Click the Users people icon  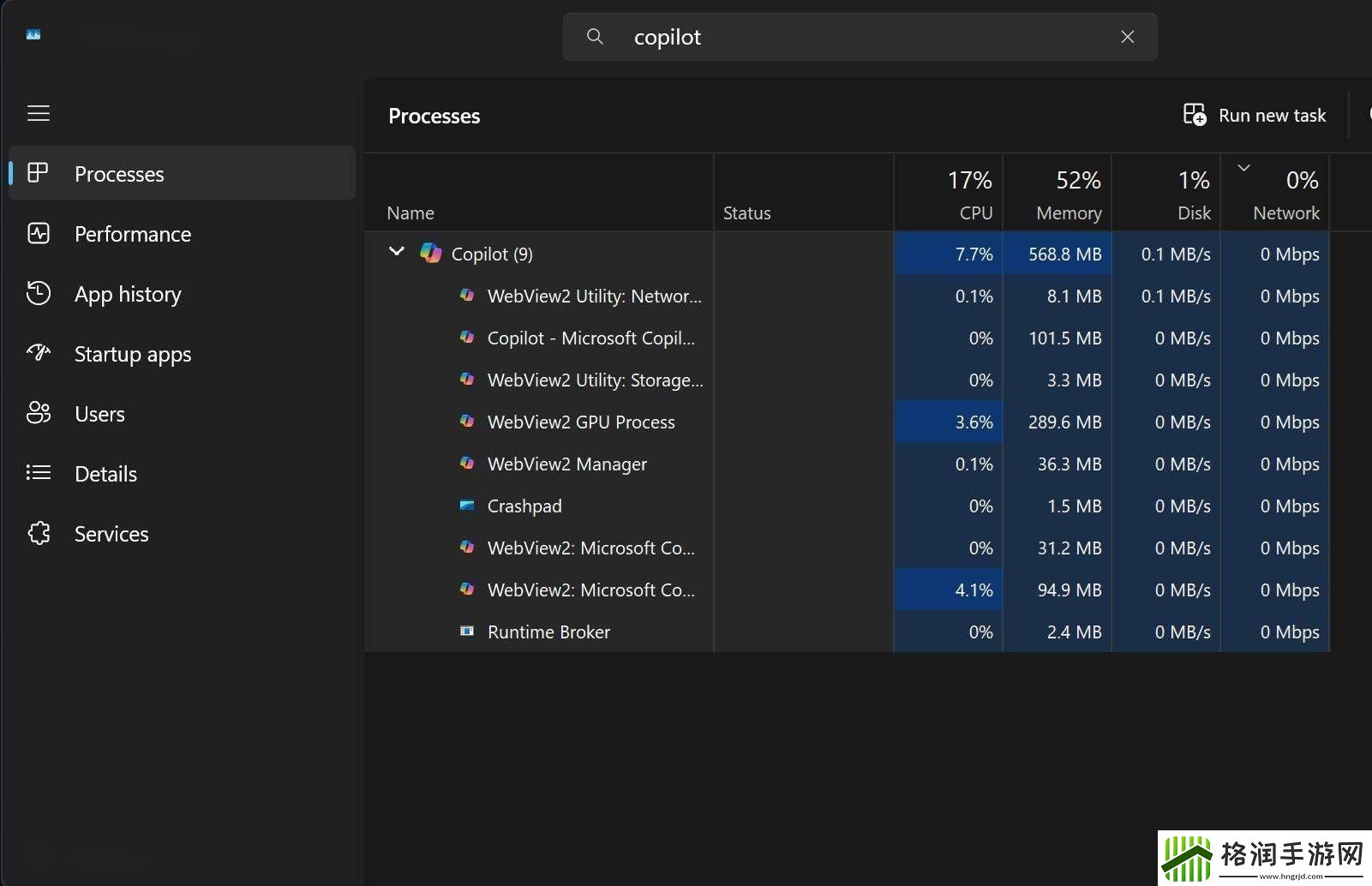pyautogui.click(x=39, y=413)
